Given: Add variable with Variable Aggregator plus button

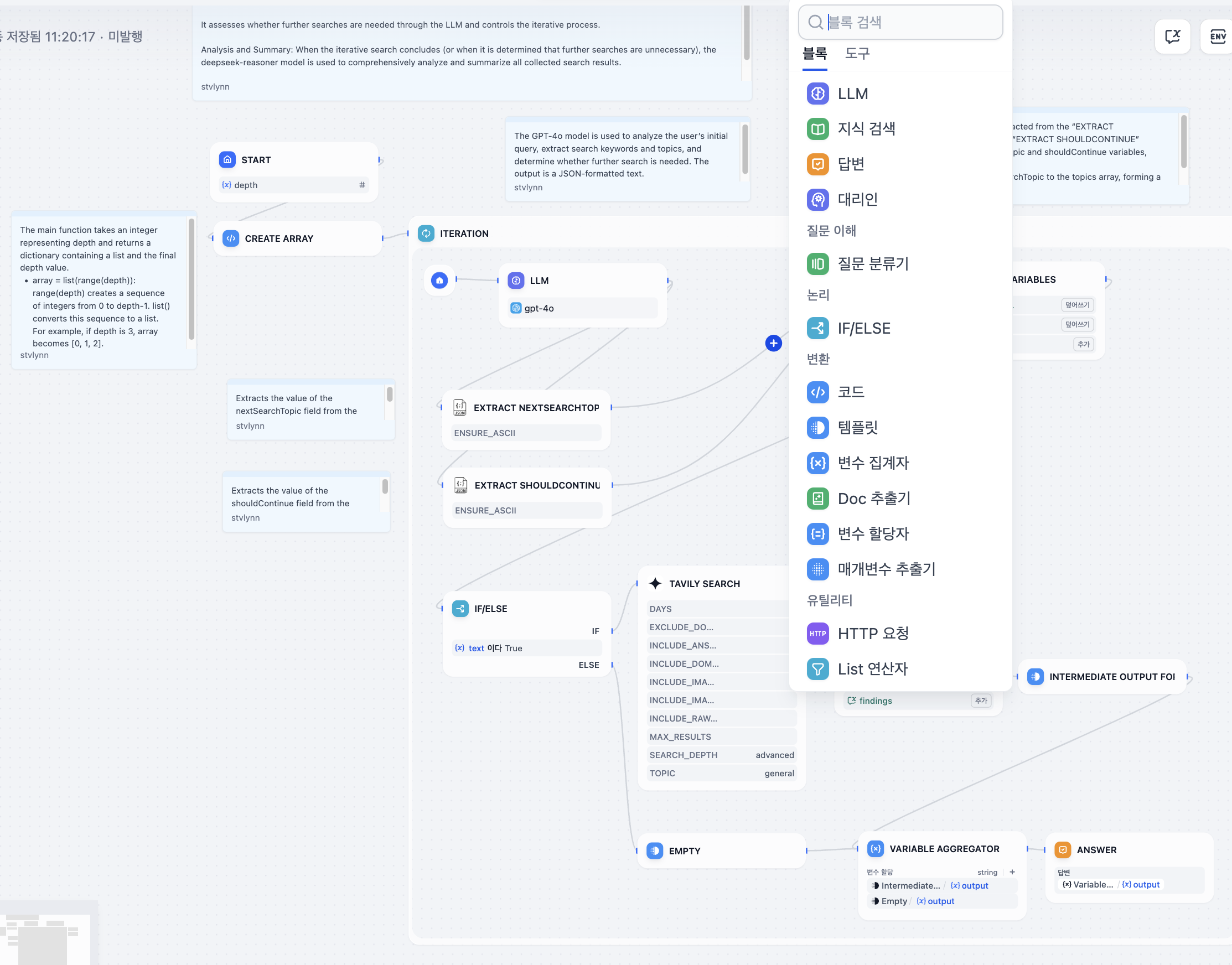Looking at the screenshot, I should 1012,872.
